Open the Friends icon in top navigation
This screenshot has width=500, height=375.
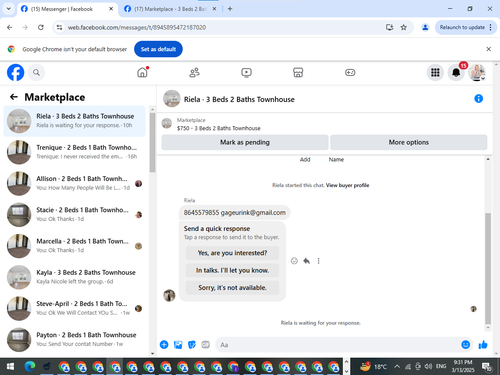(x=194, y=72)
